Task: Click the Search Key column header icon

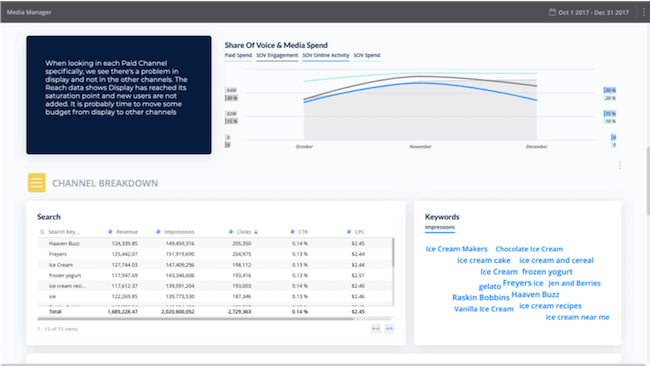Action: point(42,232)
